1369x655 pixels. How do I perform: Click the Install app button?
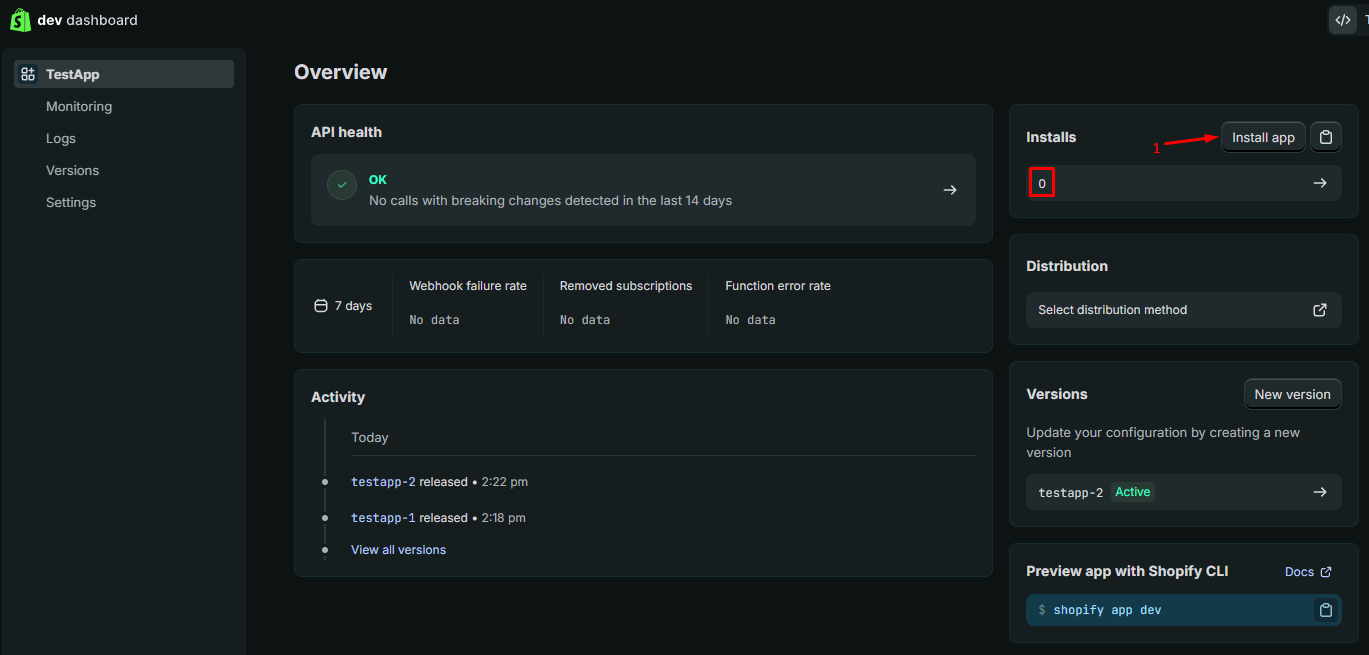pos(1263,137)
